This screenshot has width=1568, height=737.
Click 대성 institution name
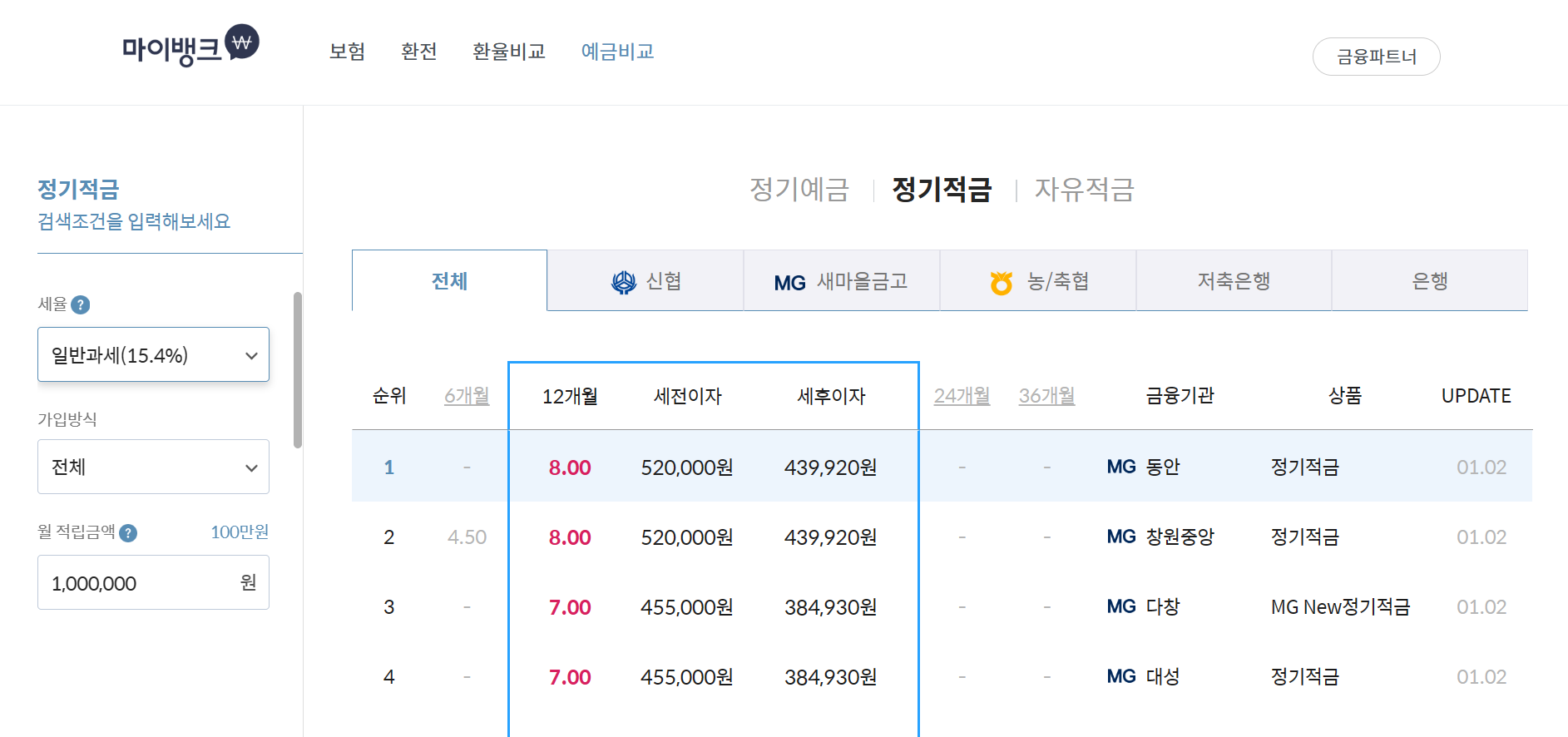coord(1163,676)
